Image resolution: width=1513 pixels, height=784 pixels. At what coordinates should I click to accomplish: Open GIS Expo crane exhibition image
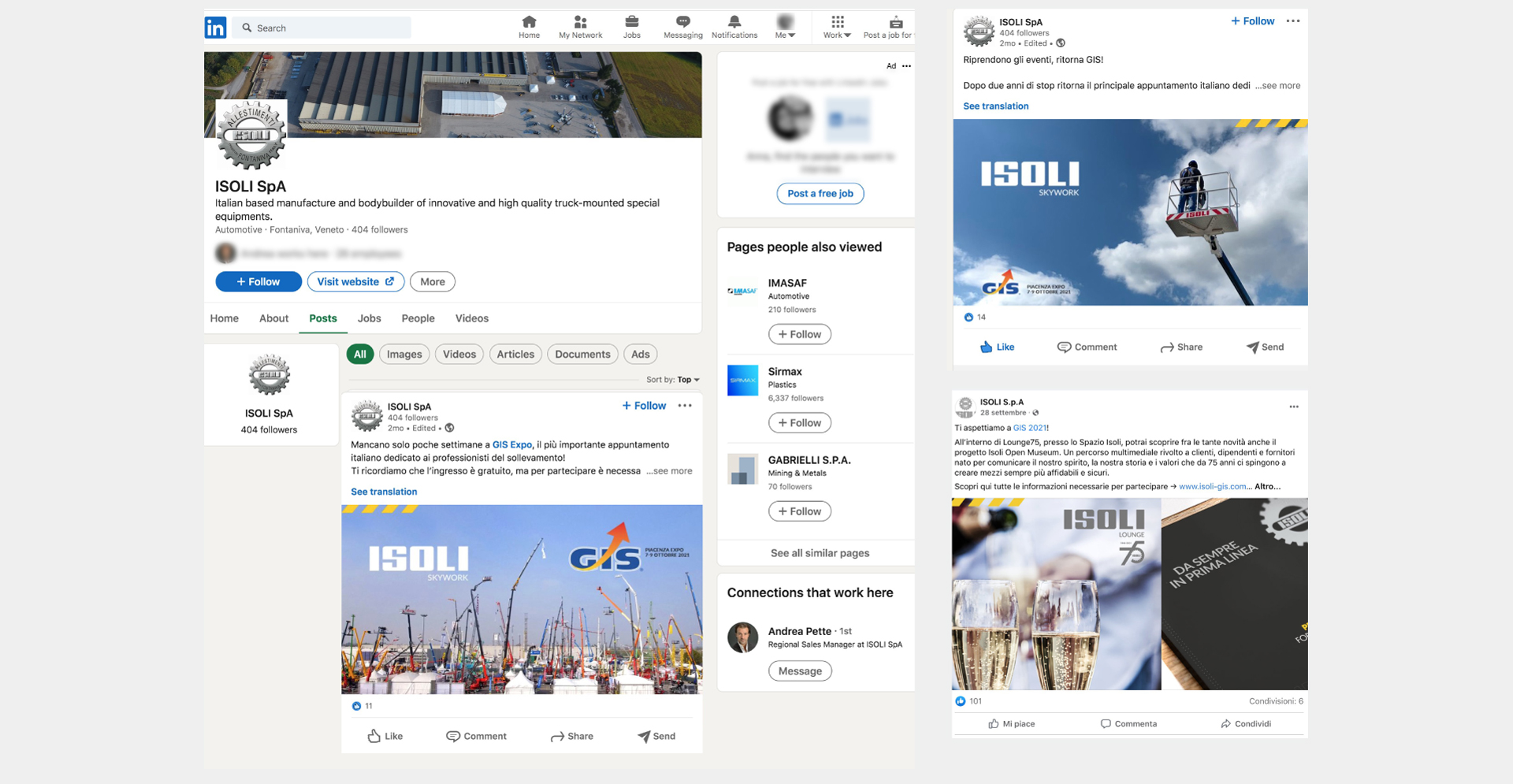point(522,600)
